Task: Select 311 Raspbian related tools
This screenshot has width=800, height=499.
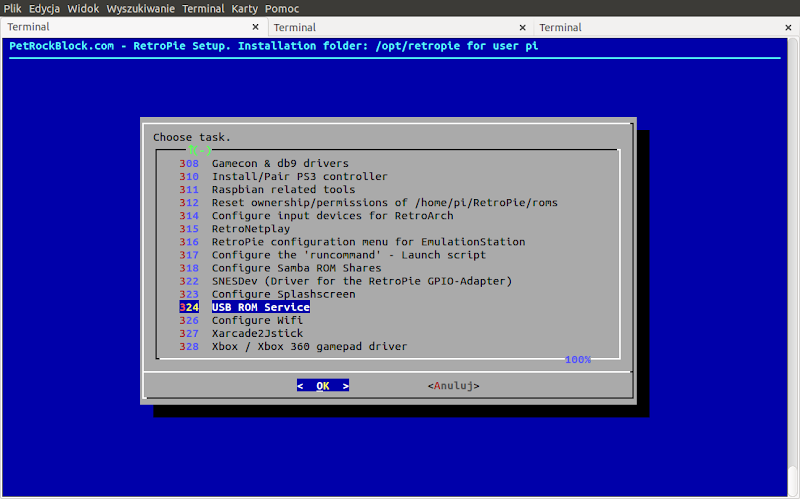Action: tap(267, 189)
